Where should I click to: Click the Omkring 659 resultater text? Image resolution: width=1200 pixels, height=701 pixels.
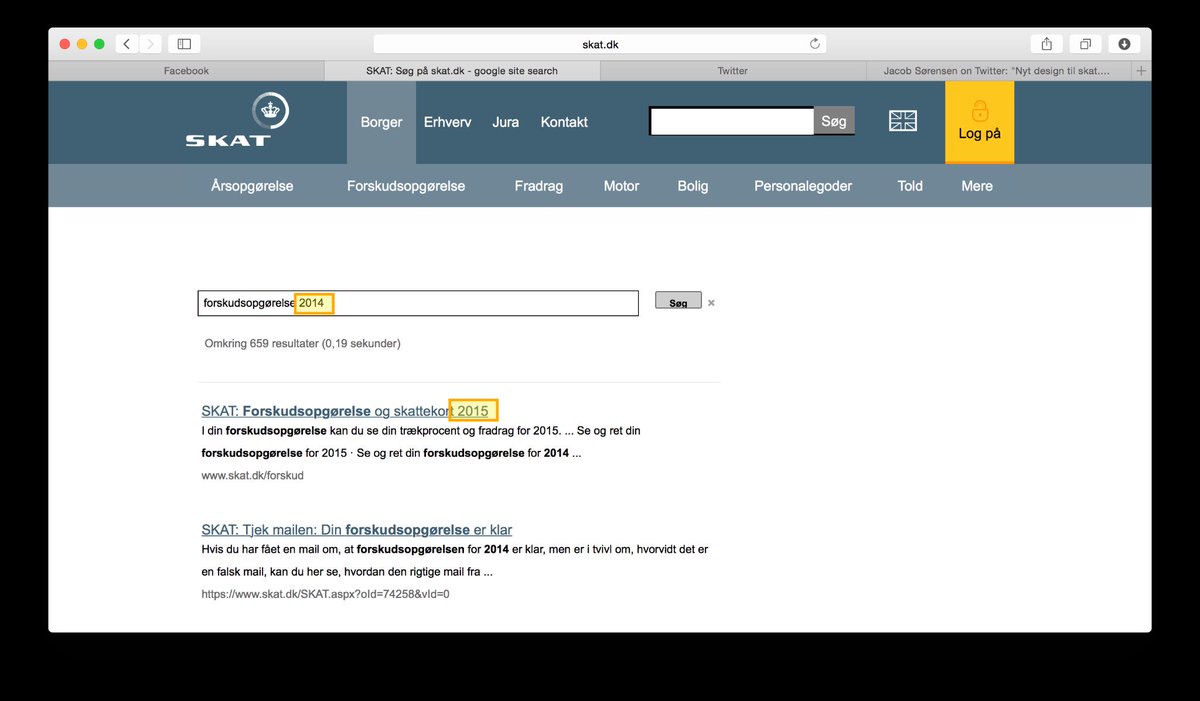(302, 343)
